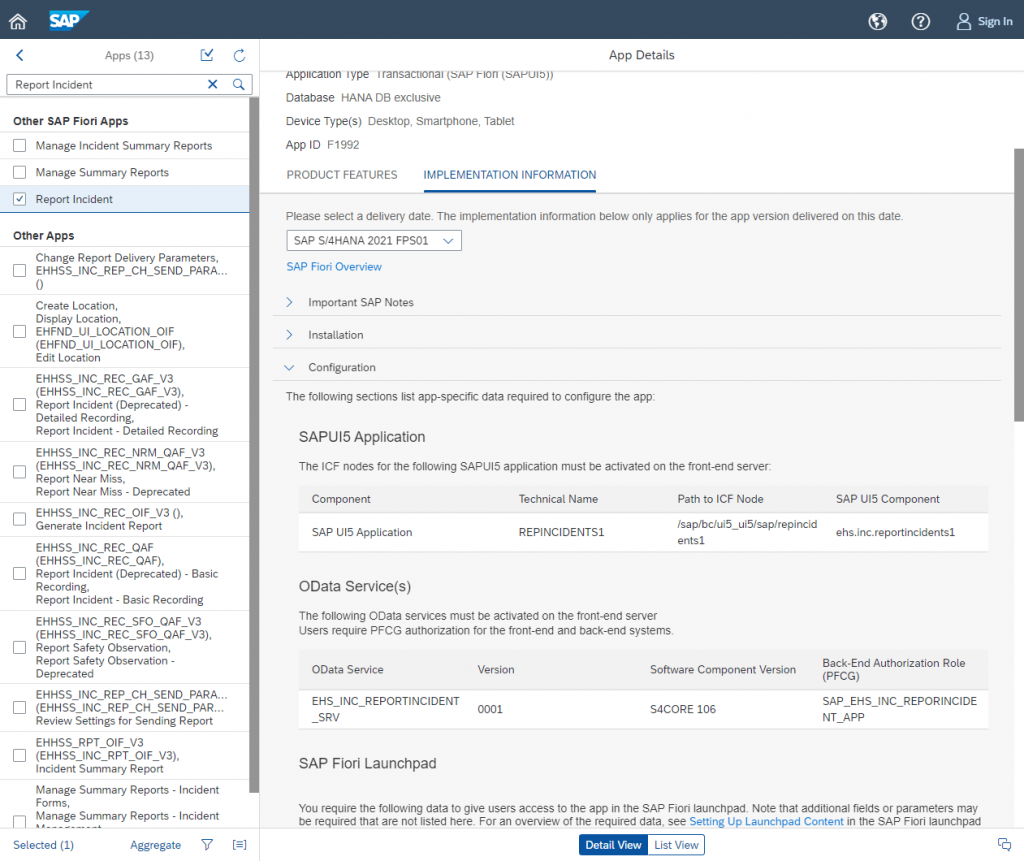Go to the home page icon
The image size is (1024, 861).
(18, 22)
